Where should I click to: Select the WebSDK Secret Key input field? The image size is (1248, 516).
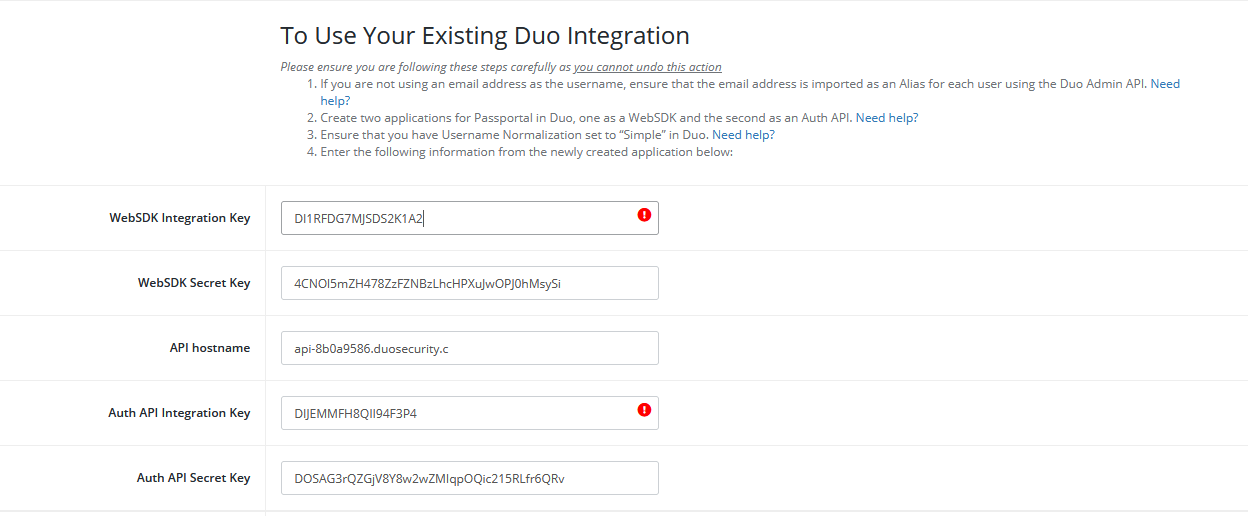[470, 283]
